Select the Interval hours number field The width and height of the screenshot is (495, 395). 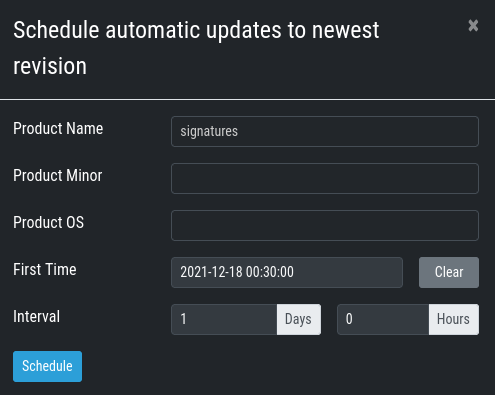point(383,319)
